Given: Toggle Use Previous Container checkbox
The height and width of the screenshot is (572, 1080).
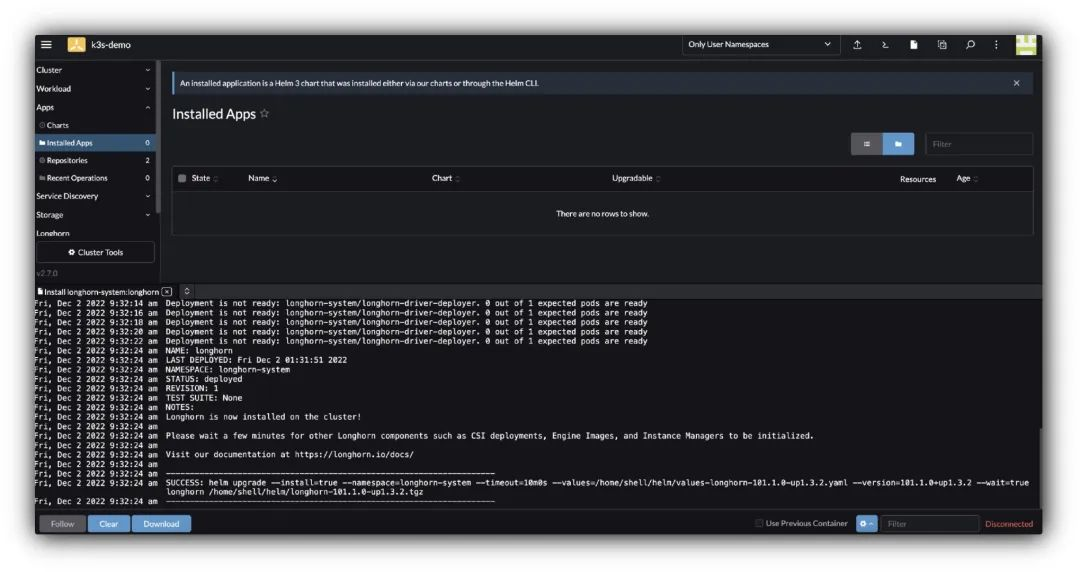Looking at the screenshot, I should tap(759, 524).
